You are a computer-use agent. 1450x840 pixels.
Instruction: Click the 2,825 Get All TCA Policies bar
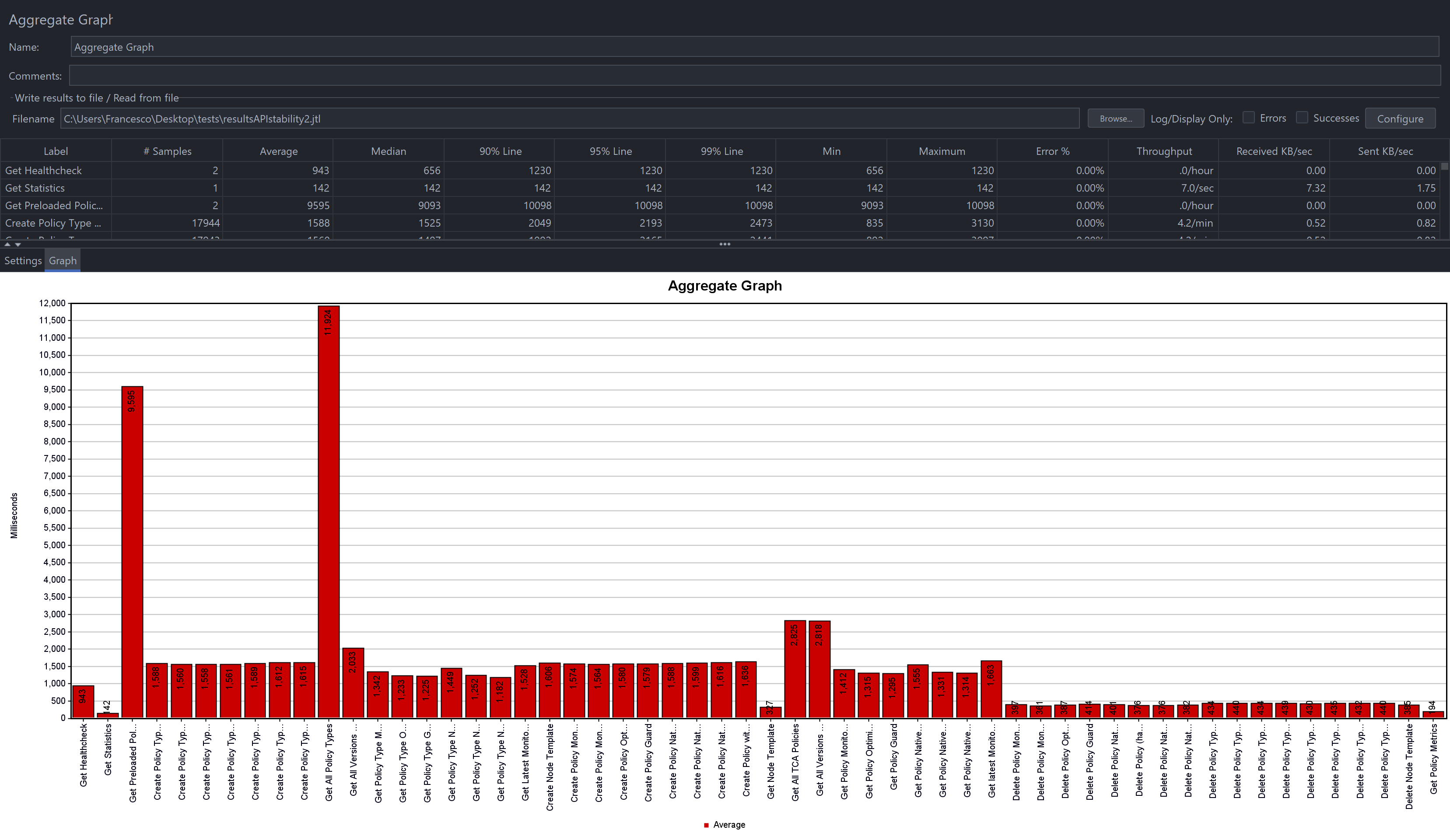tap(795, 668)
